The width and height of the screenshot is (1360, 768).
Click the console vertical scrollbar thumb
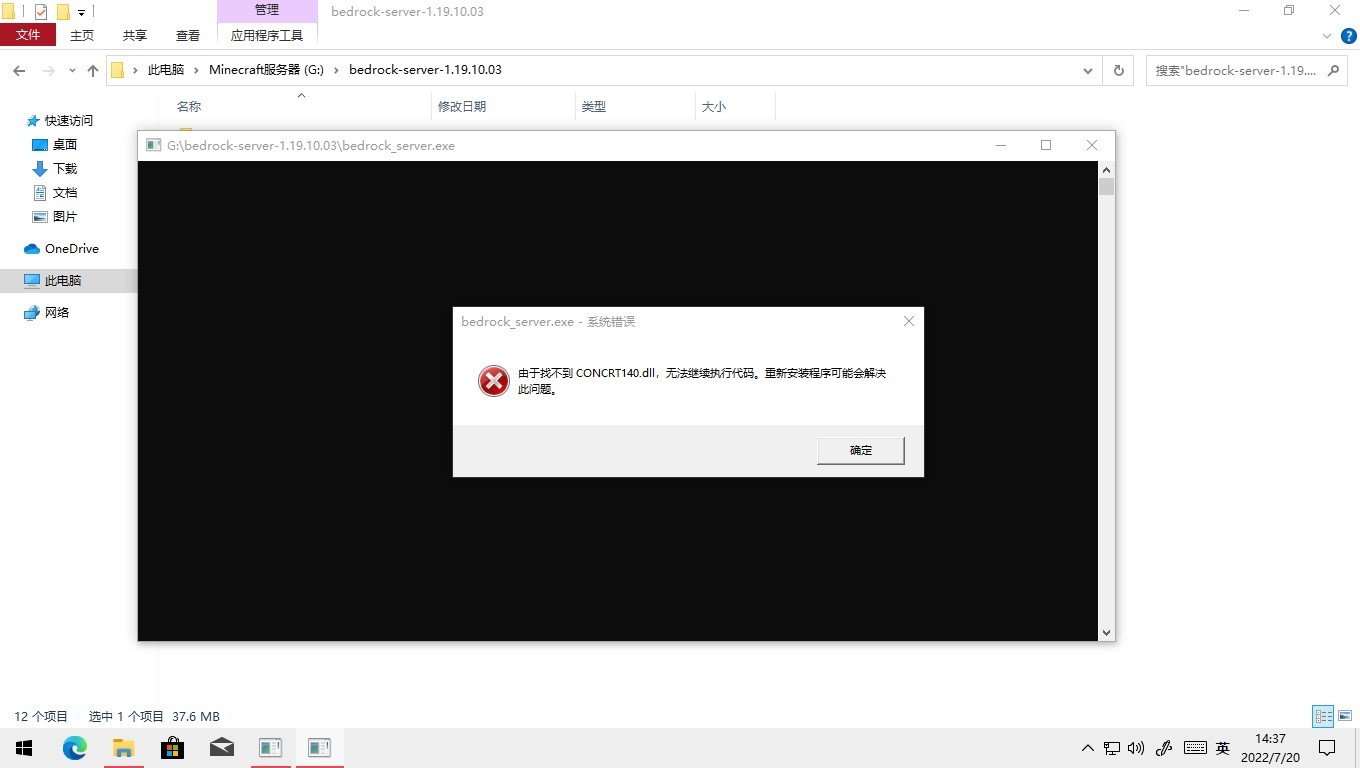[x=1106, y=187]
